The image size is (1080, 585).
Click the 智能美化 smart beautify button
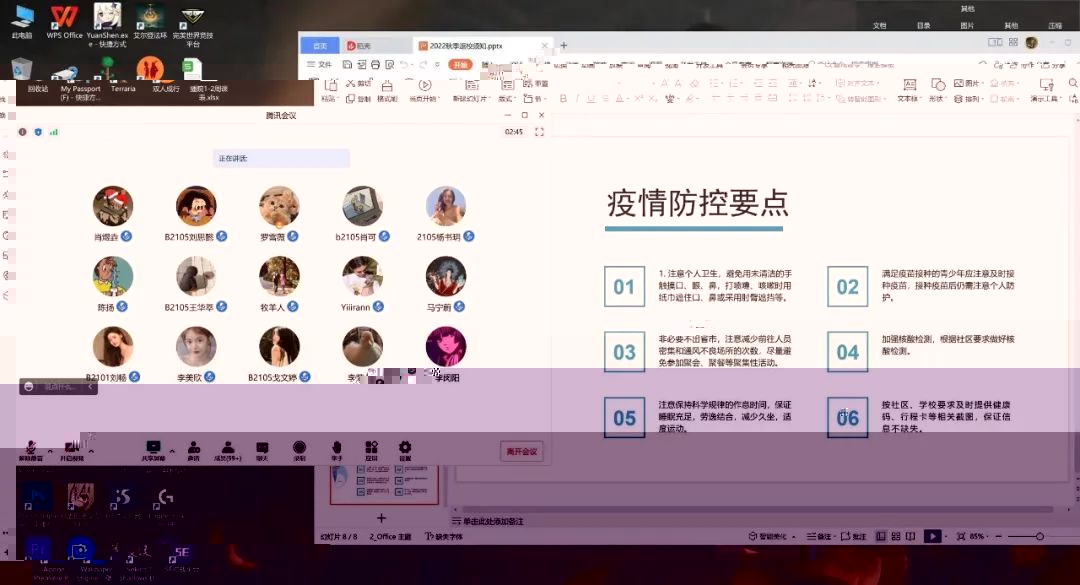tap(771, 536)
